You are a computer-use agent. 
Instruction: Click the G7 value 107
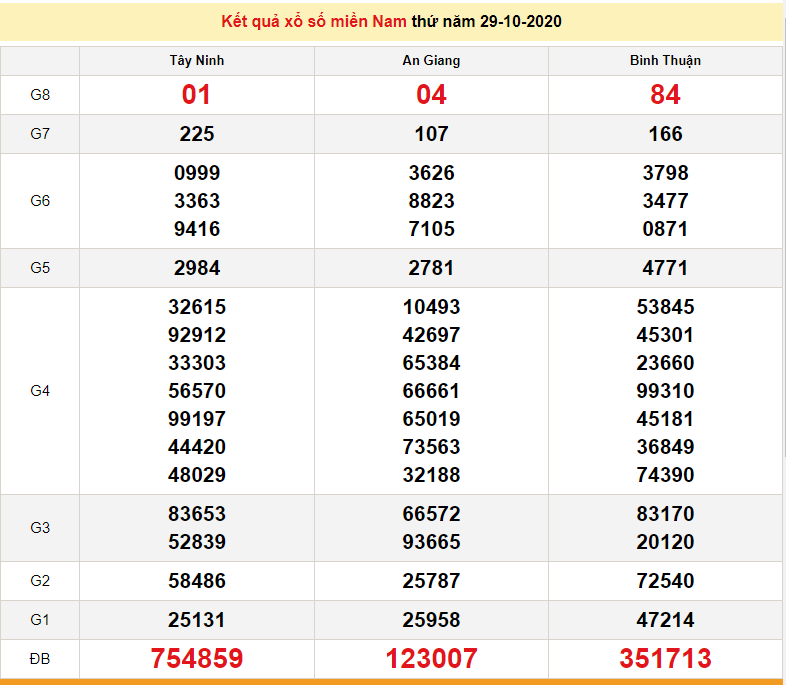pos(431,134)
